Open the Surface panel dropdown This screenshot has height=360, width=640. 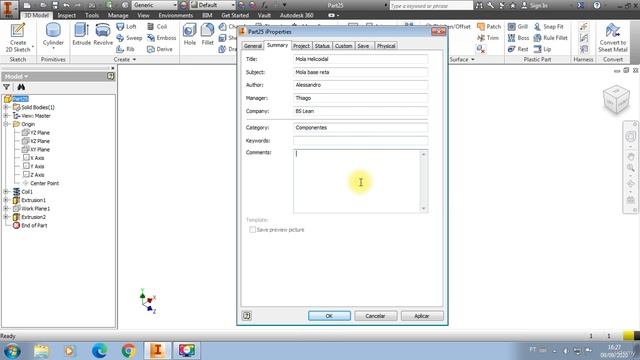pos(462,60)
